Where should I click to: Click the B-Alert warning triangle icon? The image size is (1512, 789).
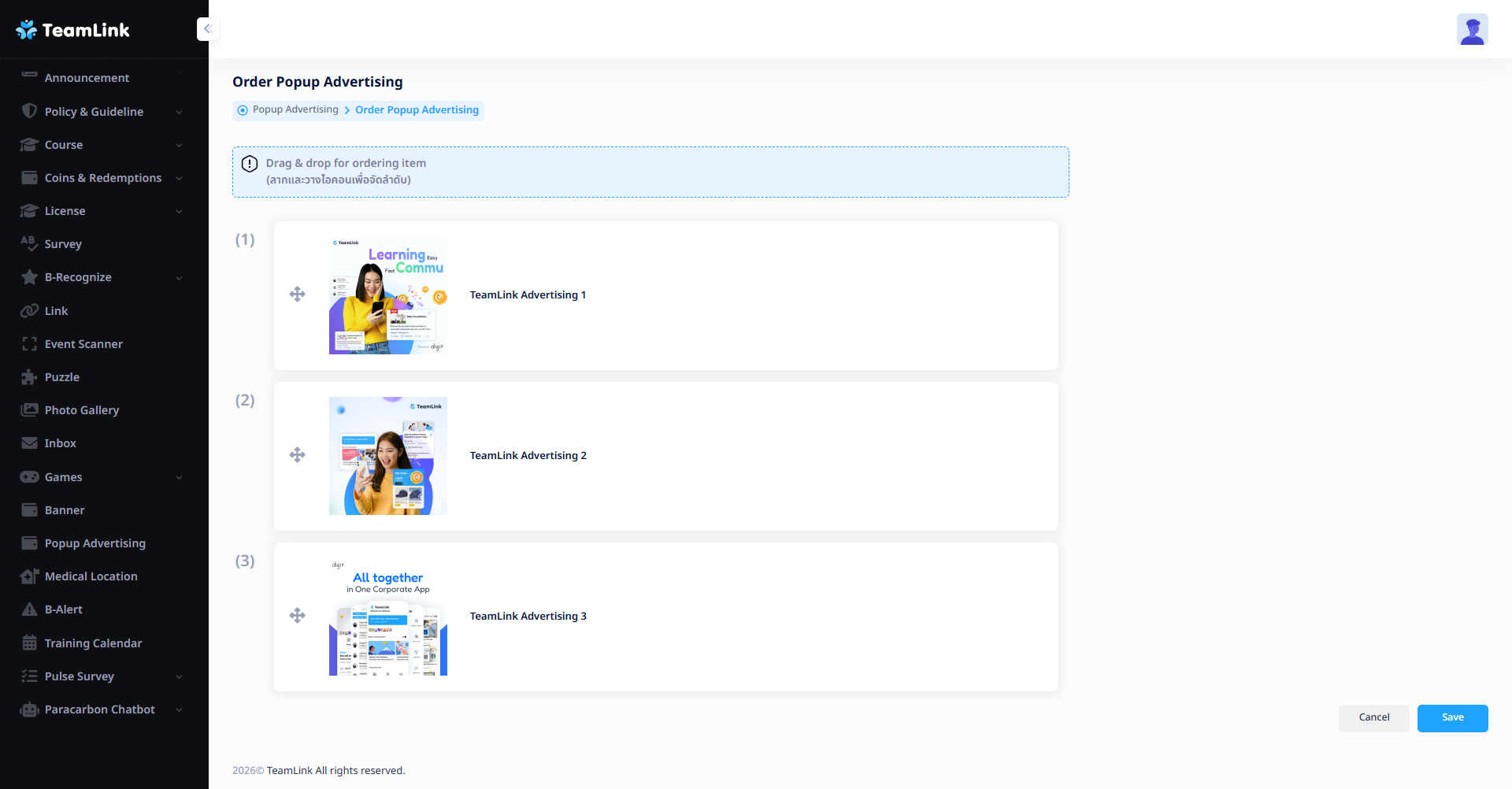(x=29, y=609)
